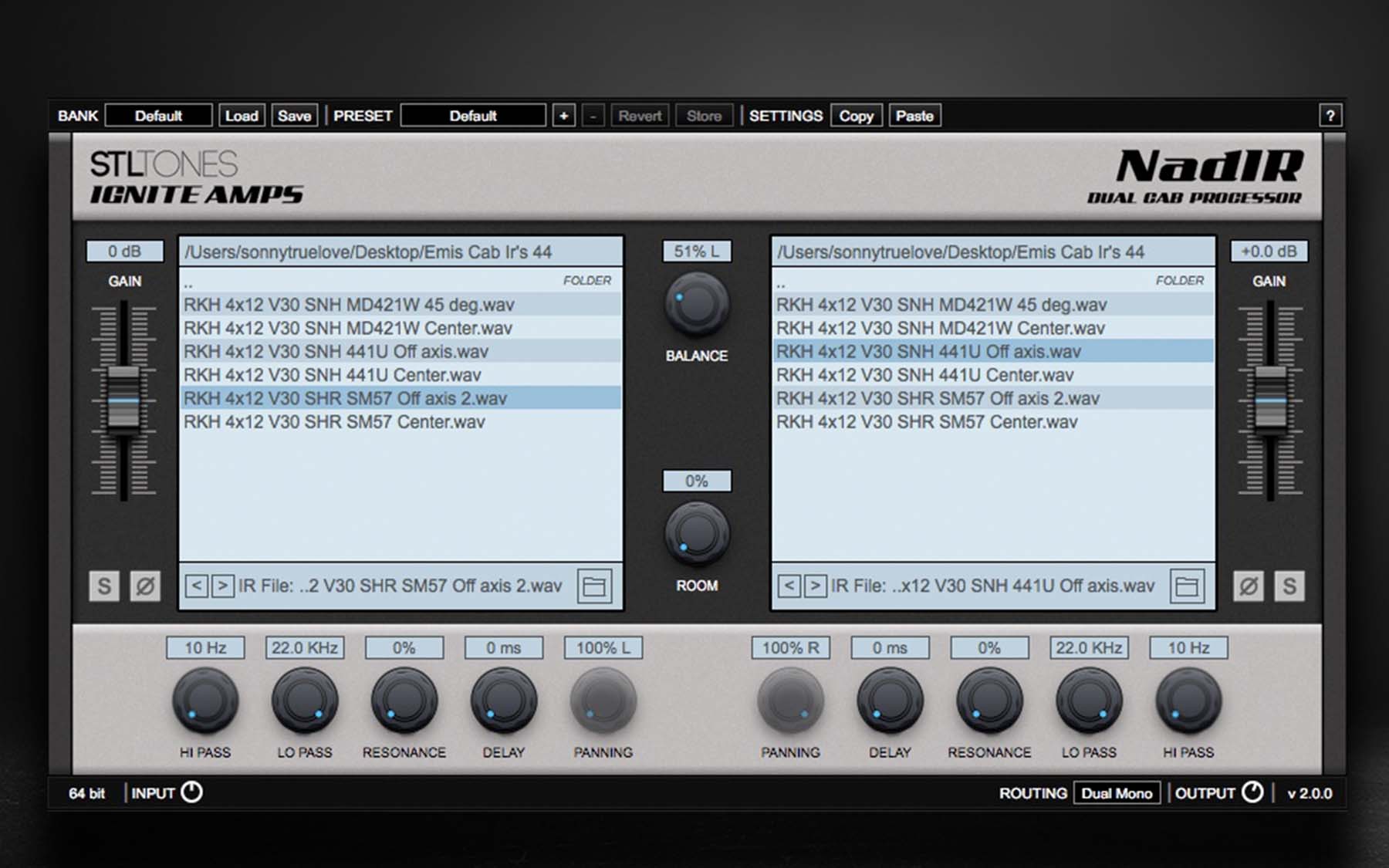
Task: Click the left panning 100% L field
Action: pos(603,648)
